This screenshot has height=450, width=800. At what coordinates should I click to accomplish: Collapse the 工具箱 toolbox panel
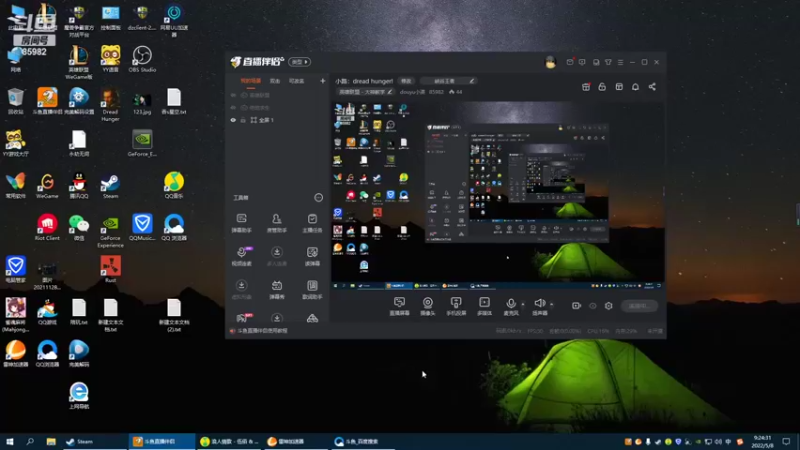[318, 197]
